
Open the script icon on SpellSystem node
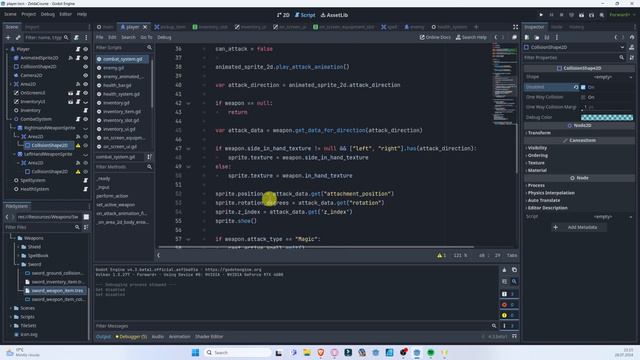click(85, 180)
